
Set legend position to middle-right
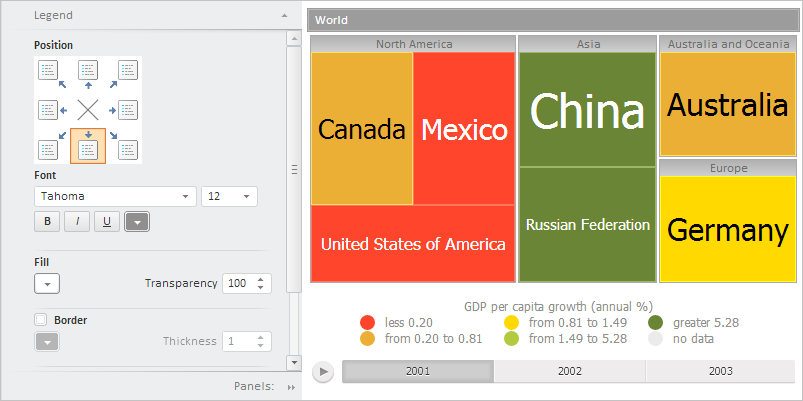coord(127,109)
